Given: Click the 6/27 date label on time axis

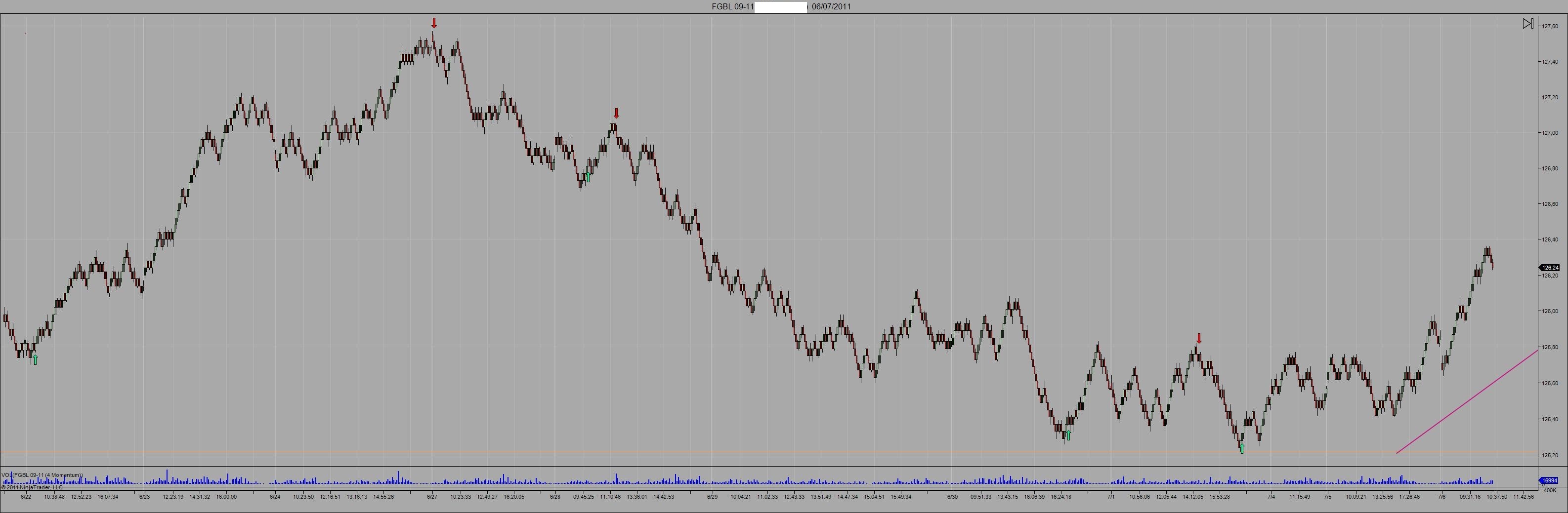Looking at the screenshot, I should 432,497.
